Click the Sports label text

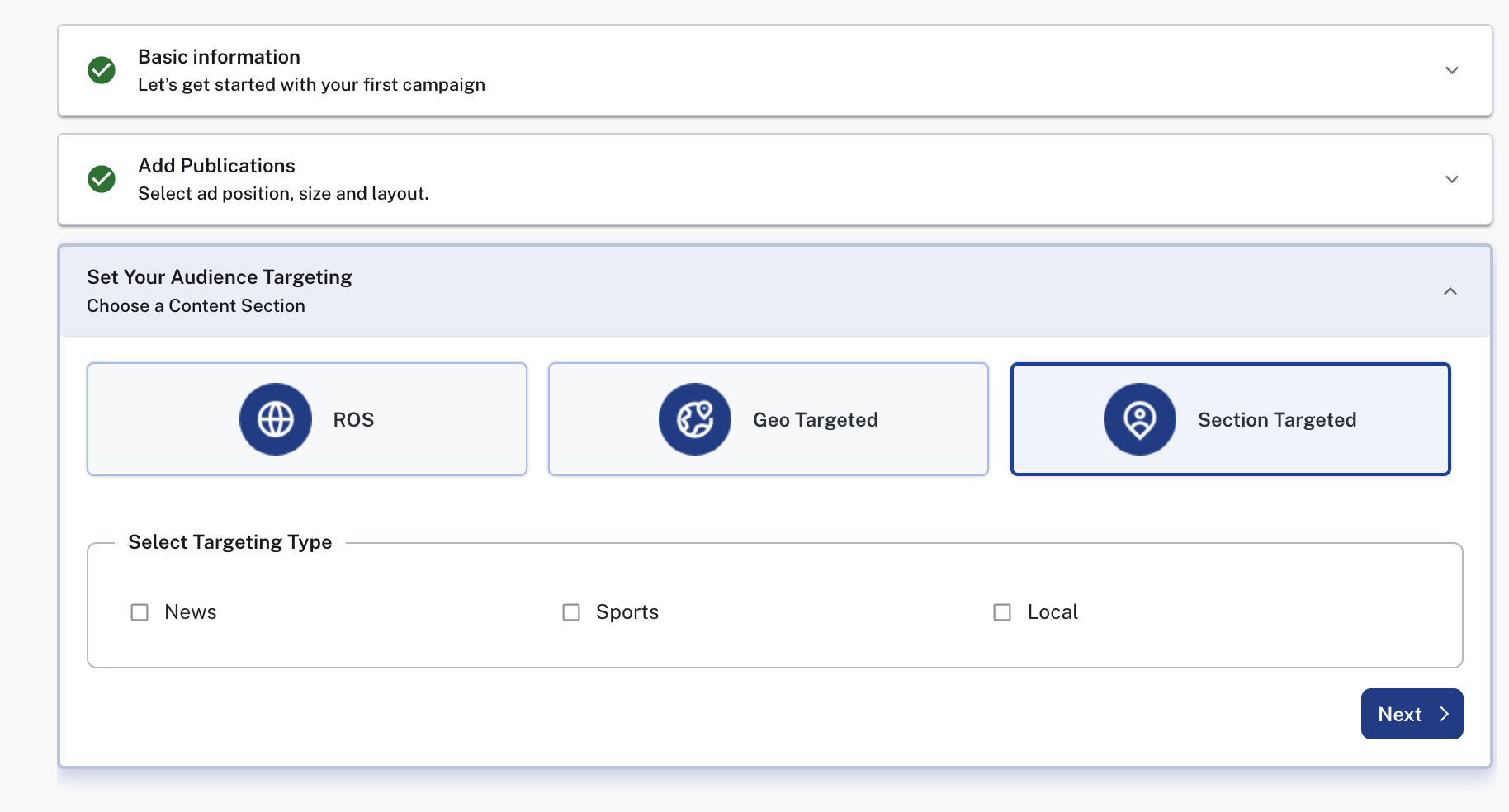(627, 612)
